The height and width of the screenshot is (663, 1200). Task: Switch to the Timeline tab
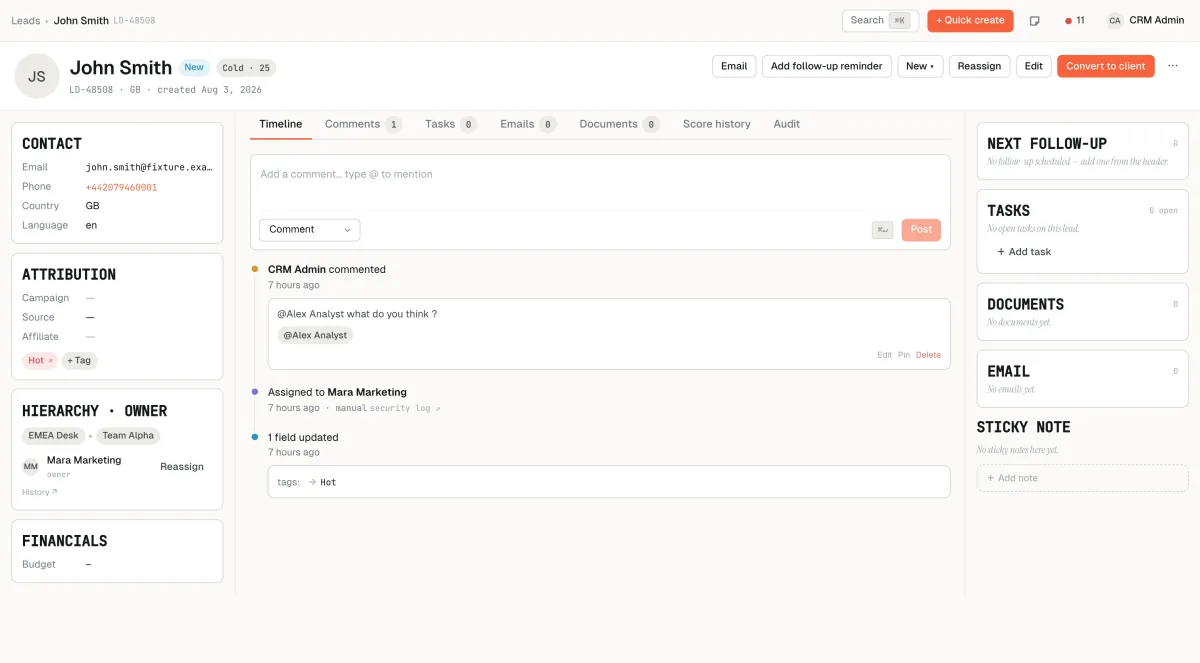coord(280,124)
